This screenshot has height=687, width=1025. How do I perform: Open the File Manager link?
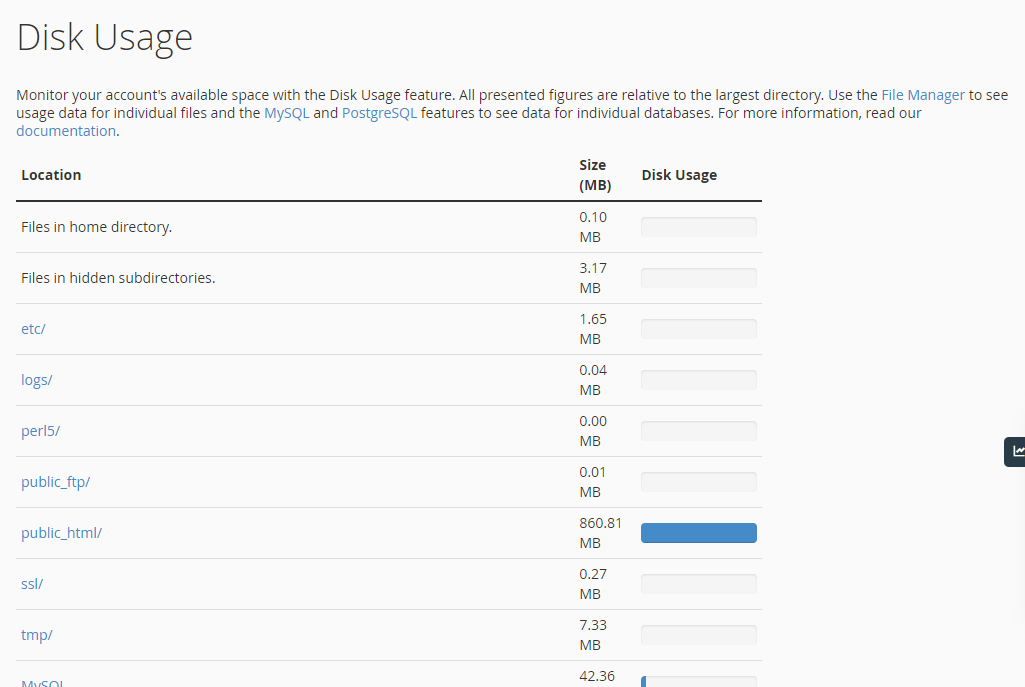(922, 94)
